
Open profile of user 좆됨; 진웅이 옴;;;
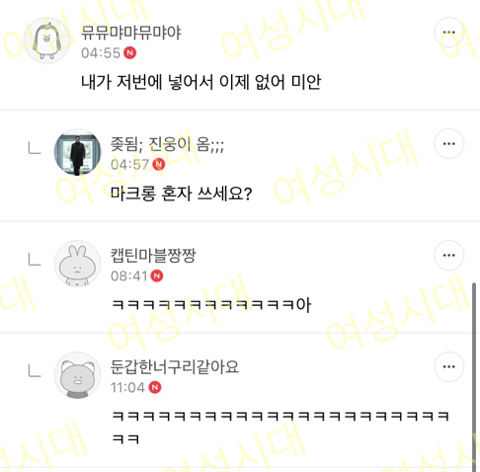167,144
